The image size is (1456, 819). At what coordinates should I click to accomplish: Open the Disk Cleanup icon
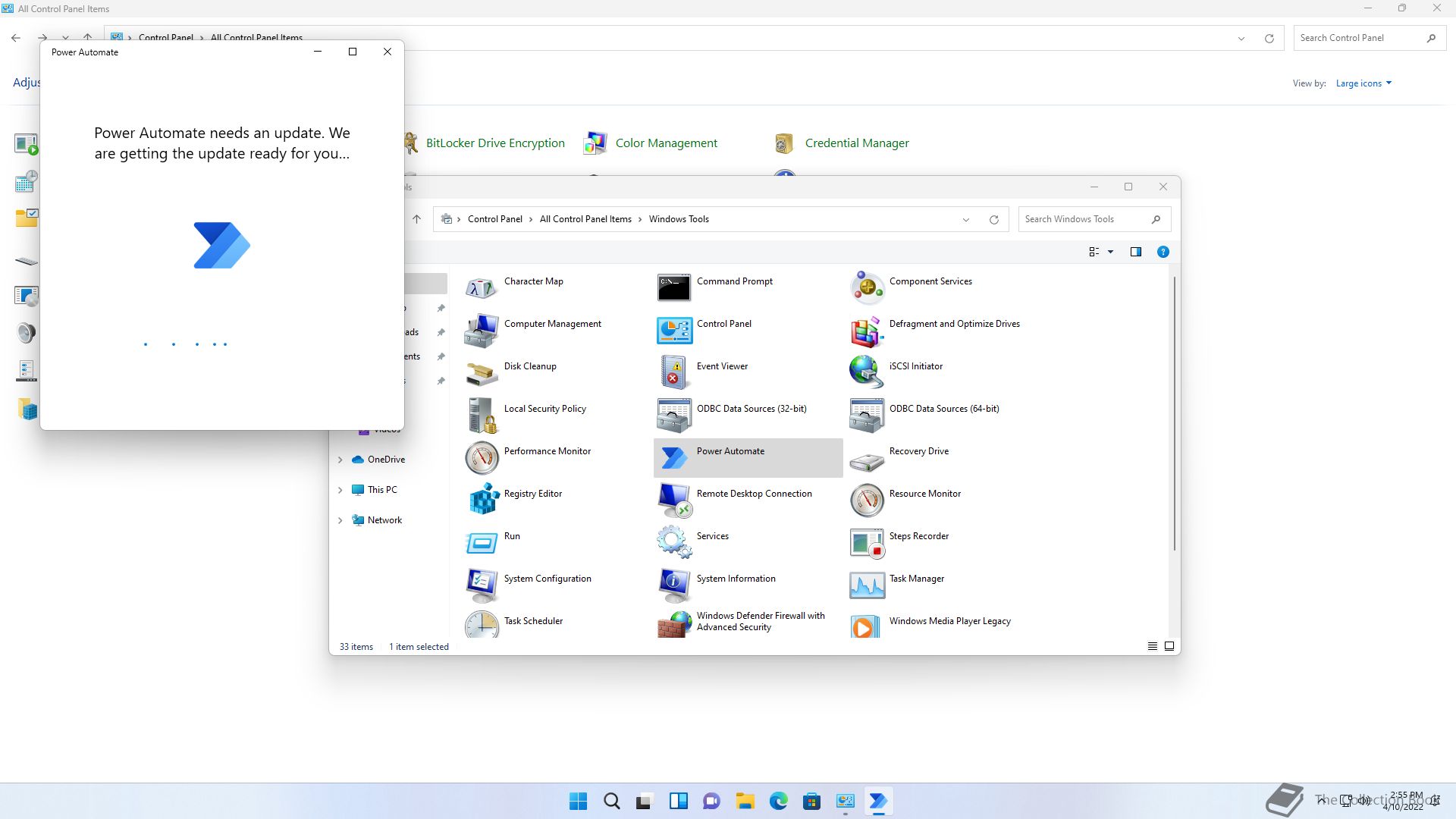pos(481,373)
